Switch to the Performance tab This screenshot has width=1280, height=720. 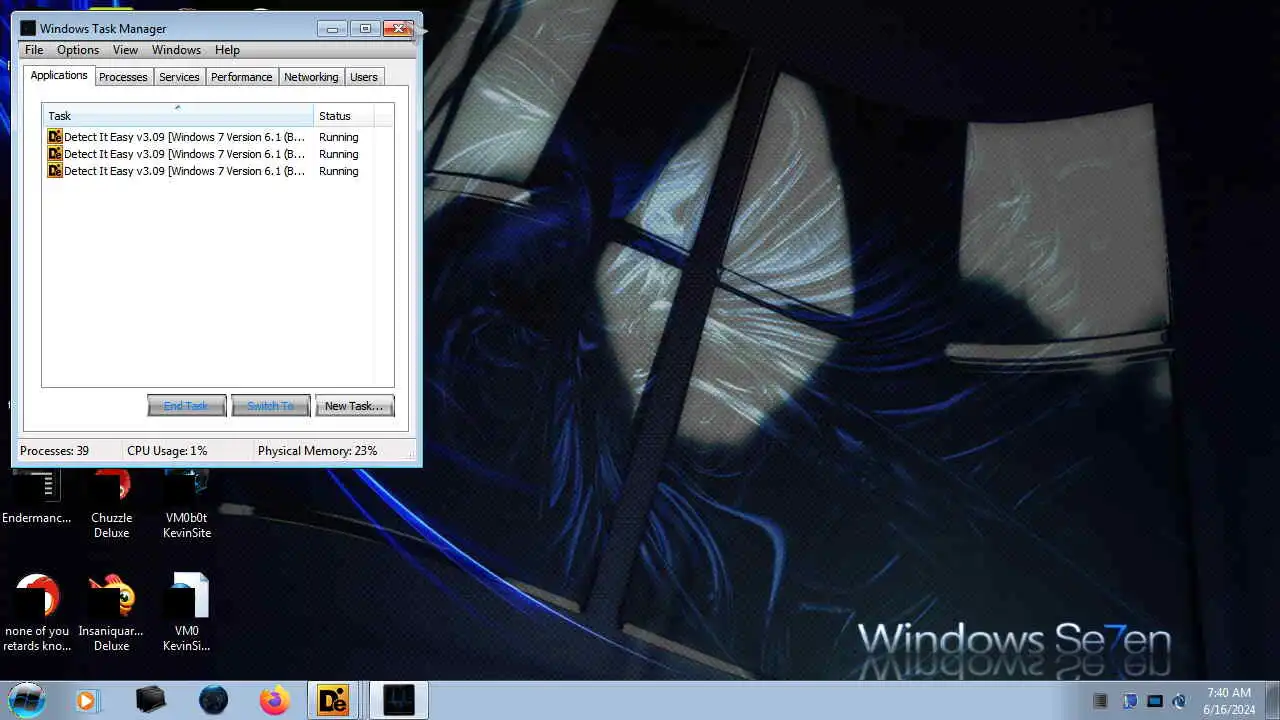point(241,77)
